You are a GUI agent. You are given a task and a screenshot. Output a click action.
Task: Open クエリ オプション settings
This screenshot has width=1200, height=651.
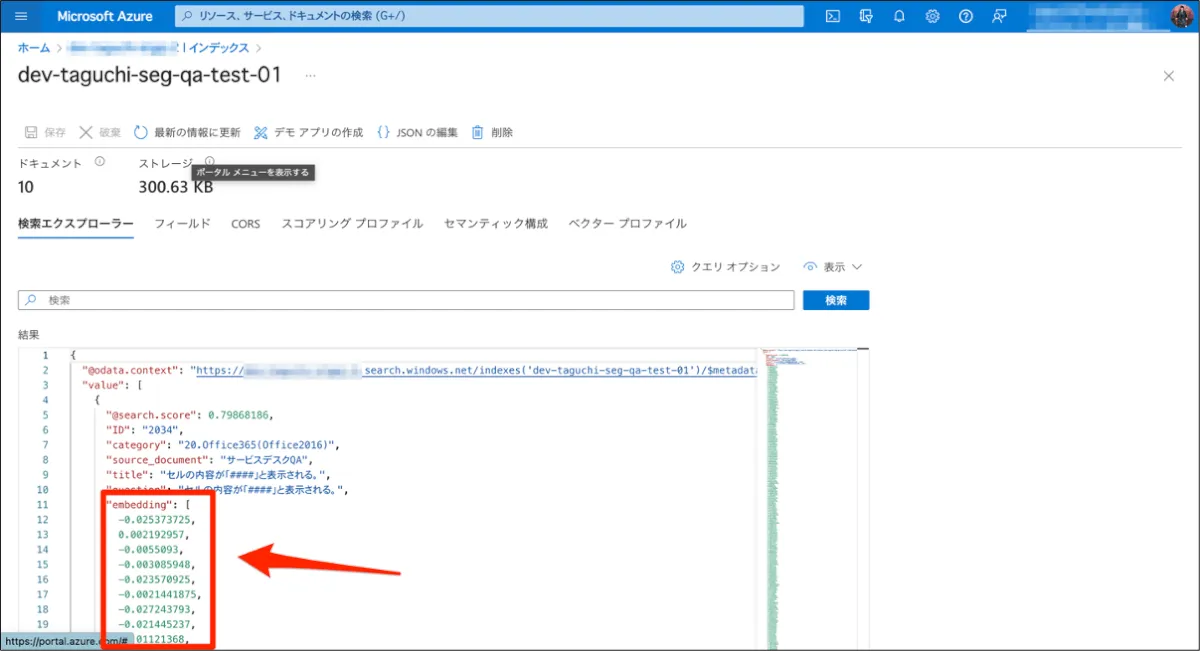pos(725,267)
